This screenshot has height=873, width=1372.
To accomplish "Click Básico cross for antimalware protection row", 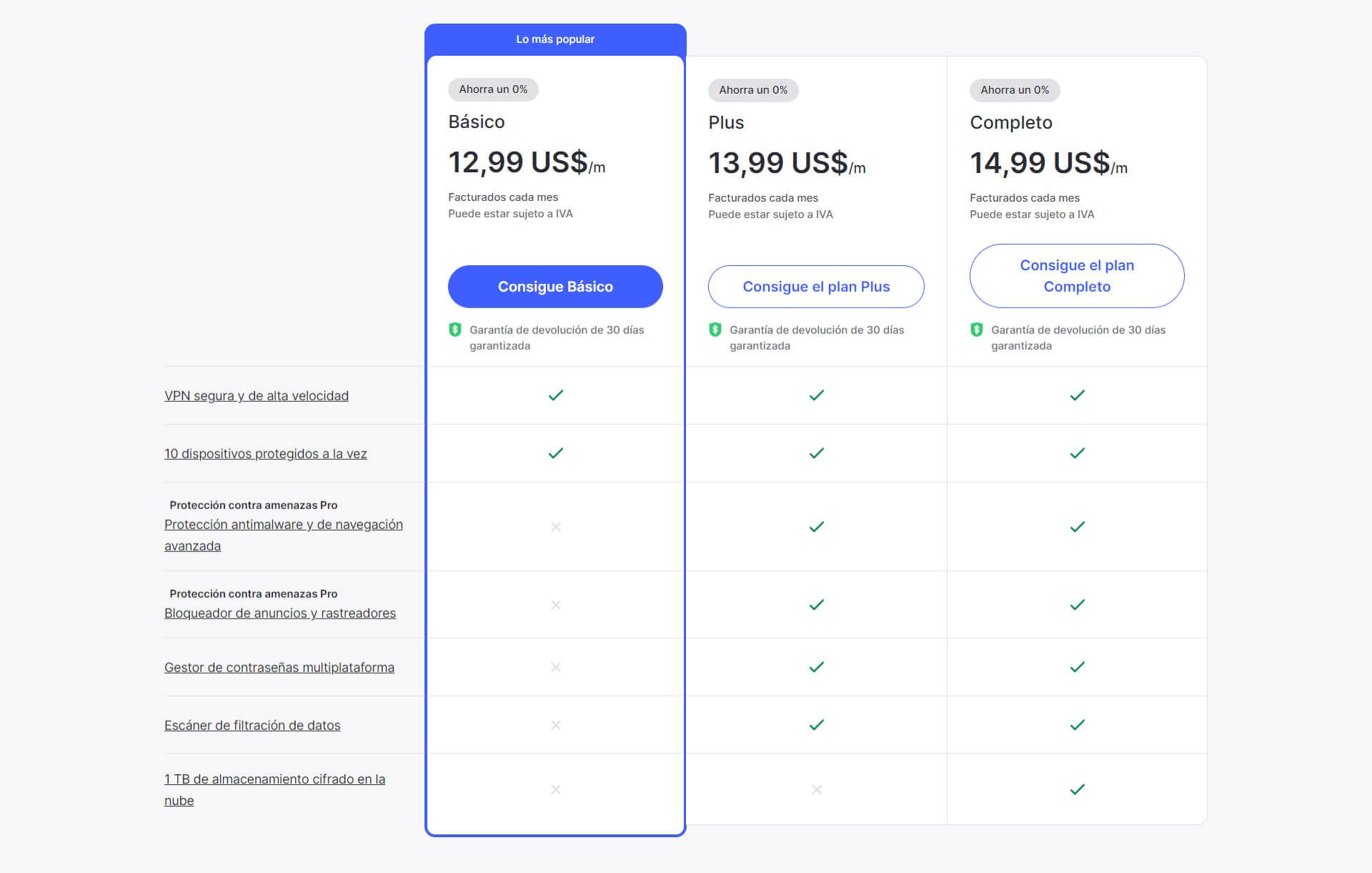I will coord(556,527).
